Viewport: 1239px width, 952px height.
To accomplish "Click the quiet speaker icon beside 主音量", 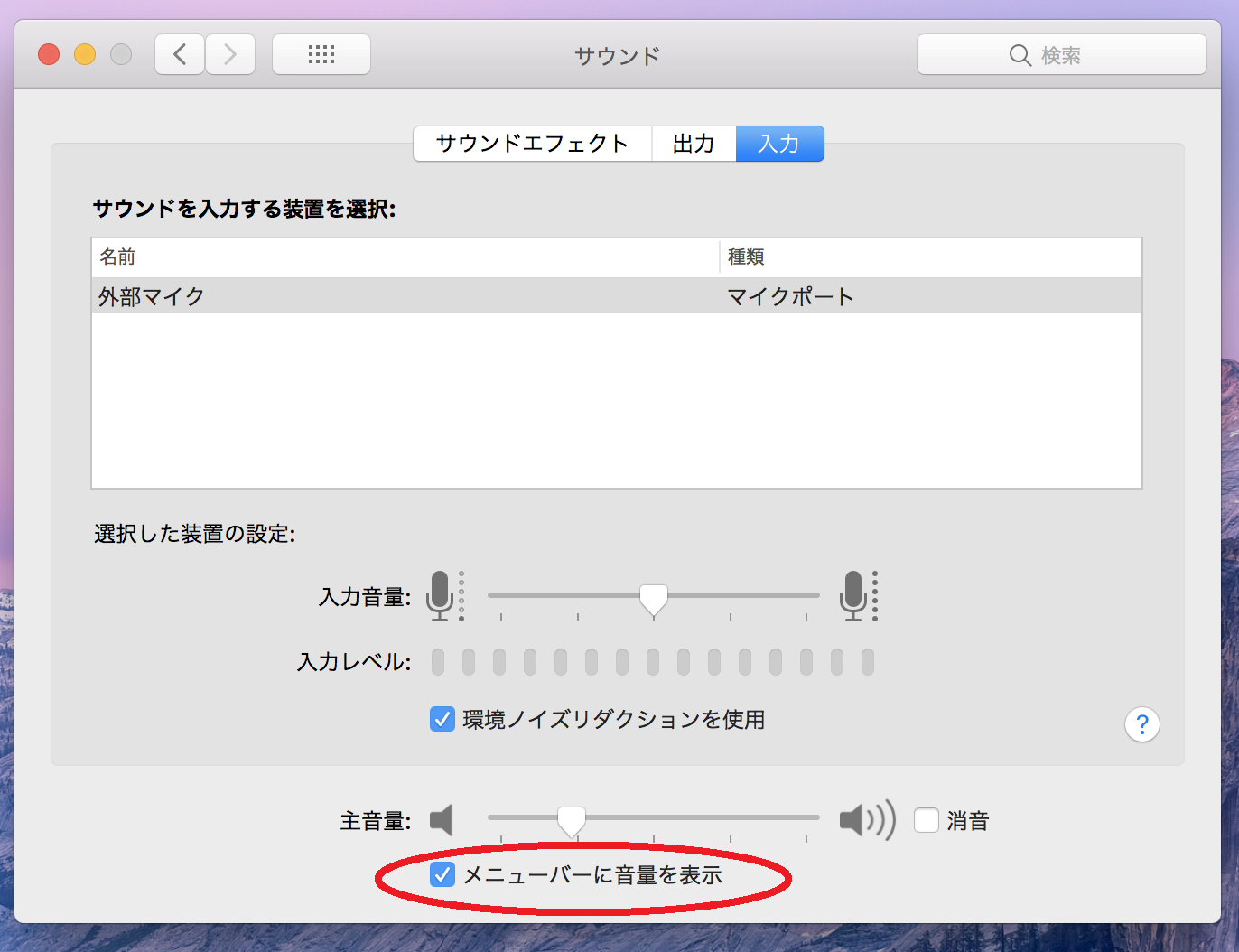I will coord(442,820).
